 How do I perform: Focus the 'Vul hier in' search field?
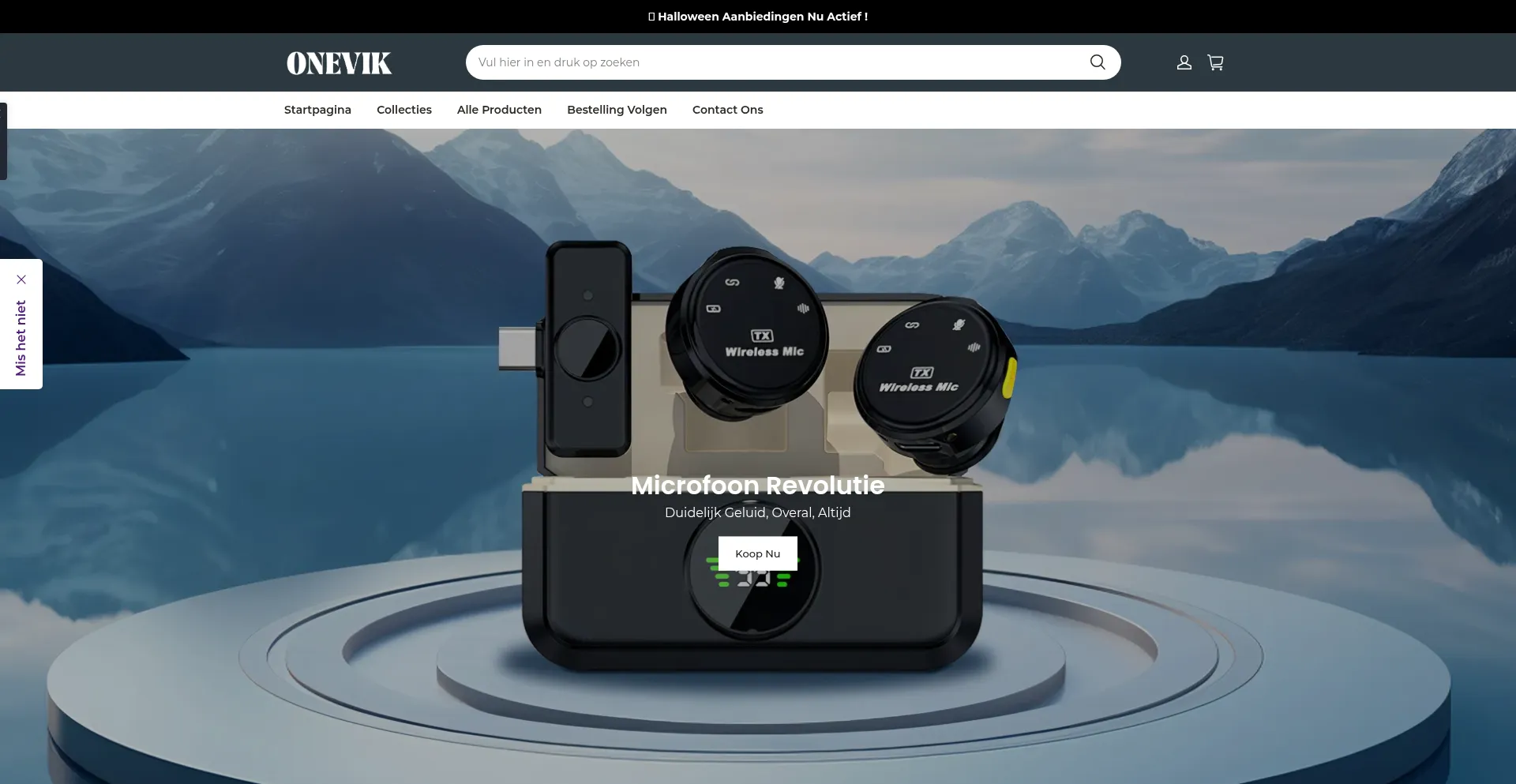[774, 62]
